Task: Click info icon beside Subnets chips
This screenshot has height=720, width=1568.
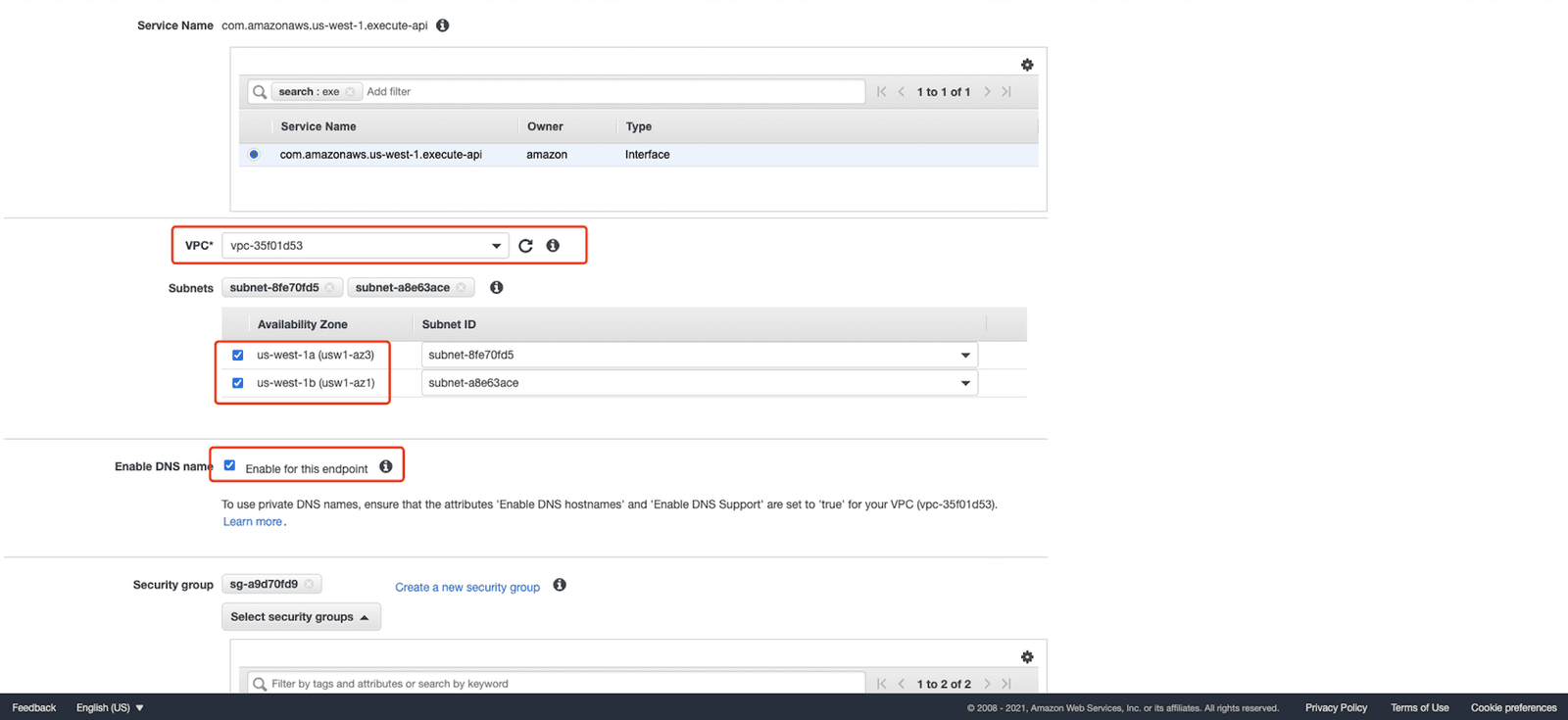Action: click(497, 287)
